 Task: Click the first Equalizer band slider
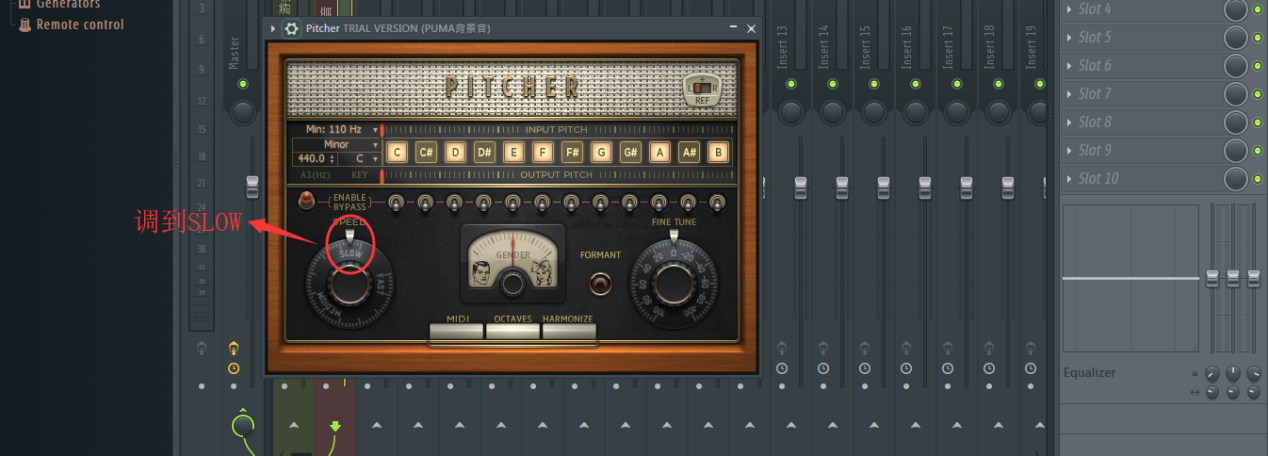coord(1213,278)
